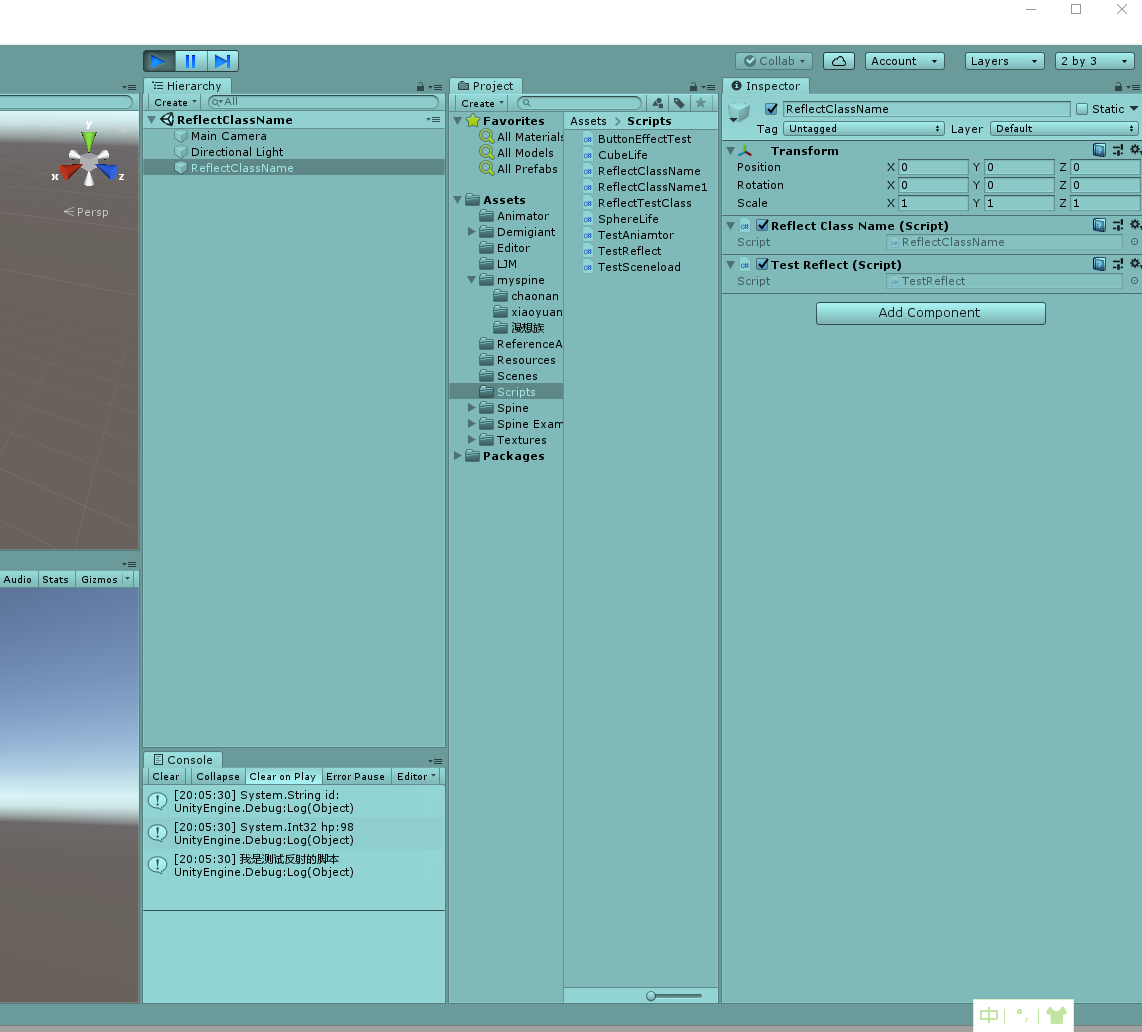
Task: Toggle Clear on Play in Console
Action: click(283, 776)
